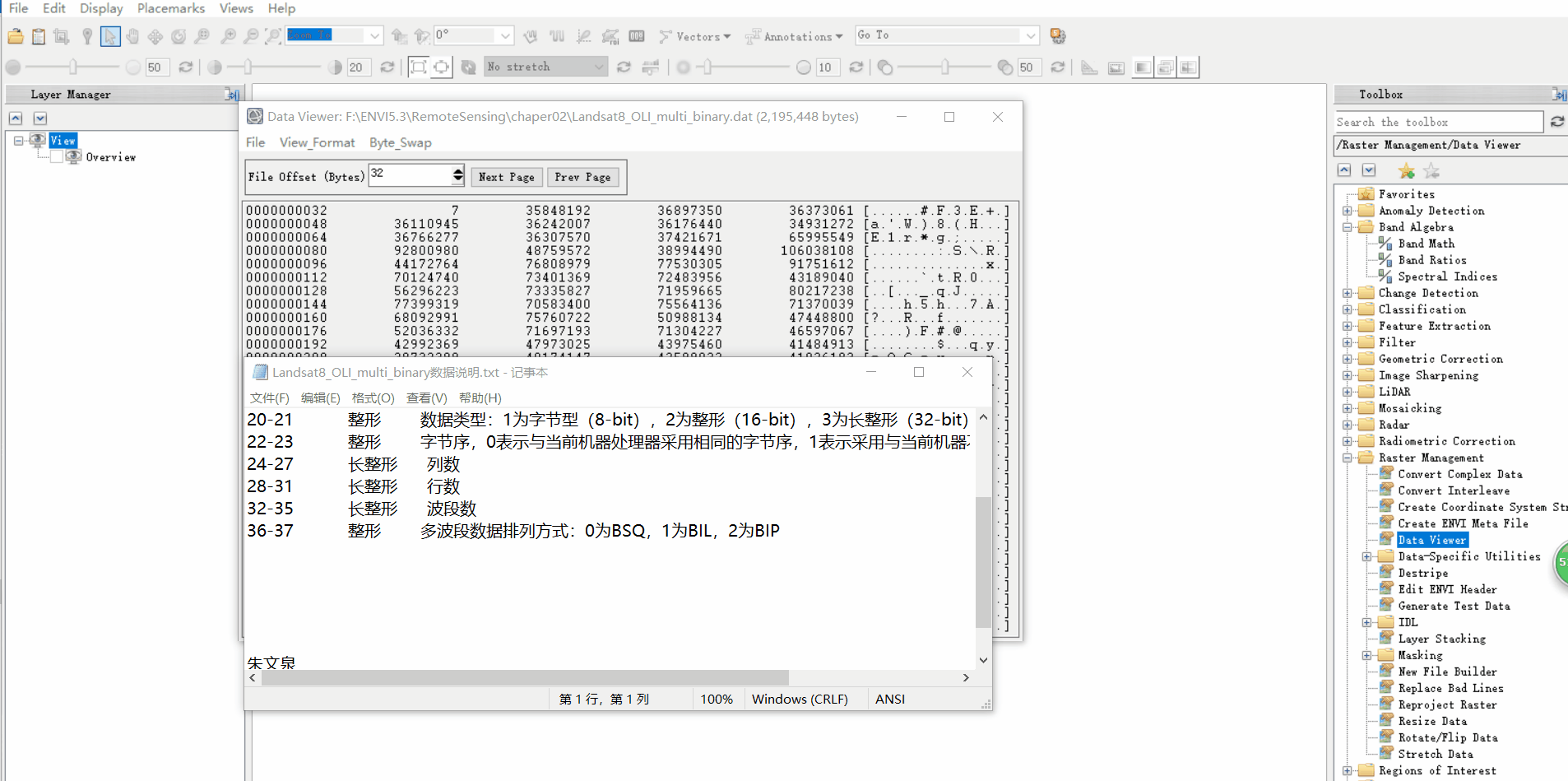Click the Data Manager clipboard icon
This screenshot has width=1568, height=781.
point(39,36)
